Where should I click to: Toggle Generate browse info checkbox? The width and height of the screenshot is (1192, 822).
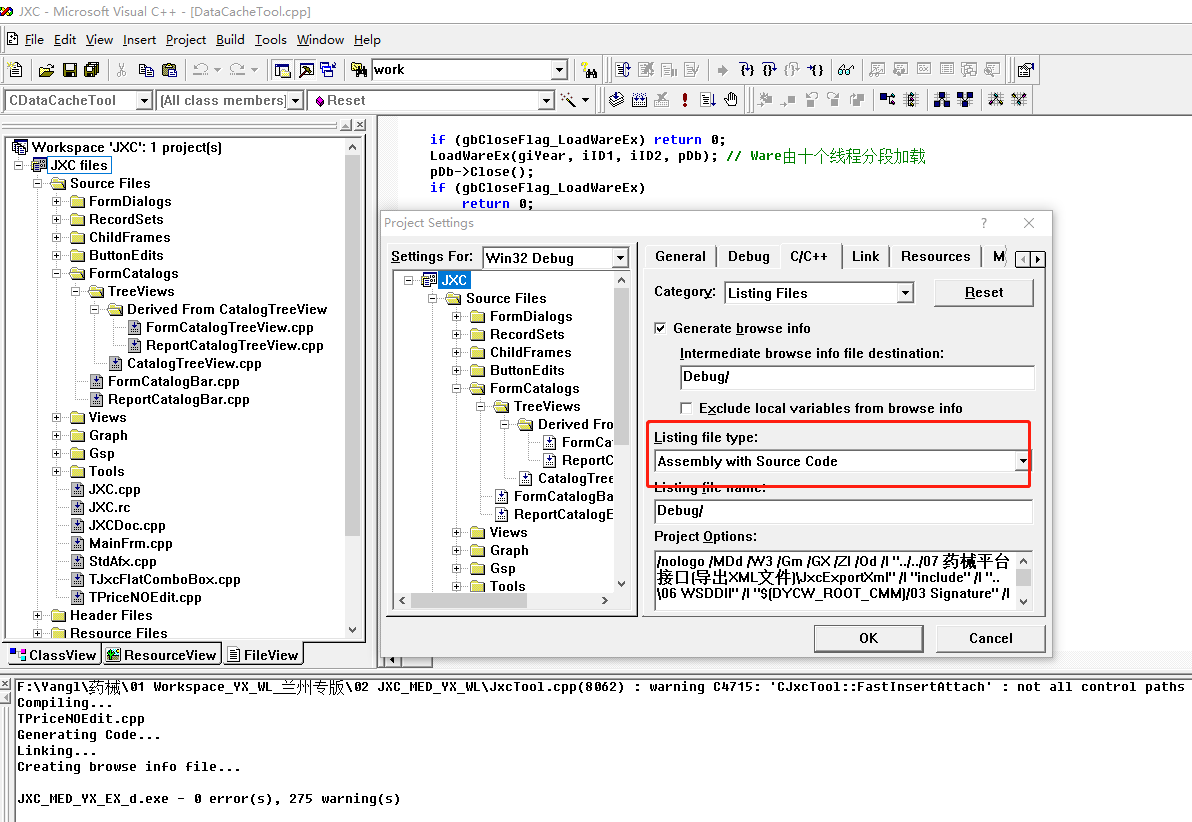click(660, 328)
